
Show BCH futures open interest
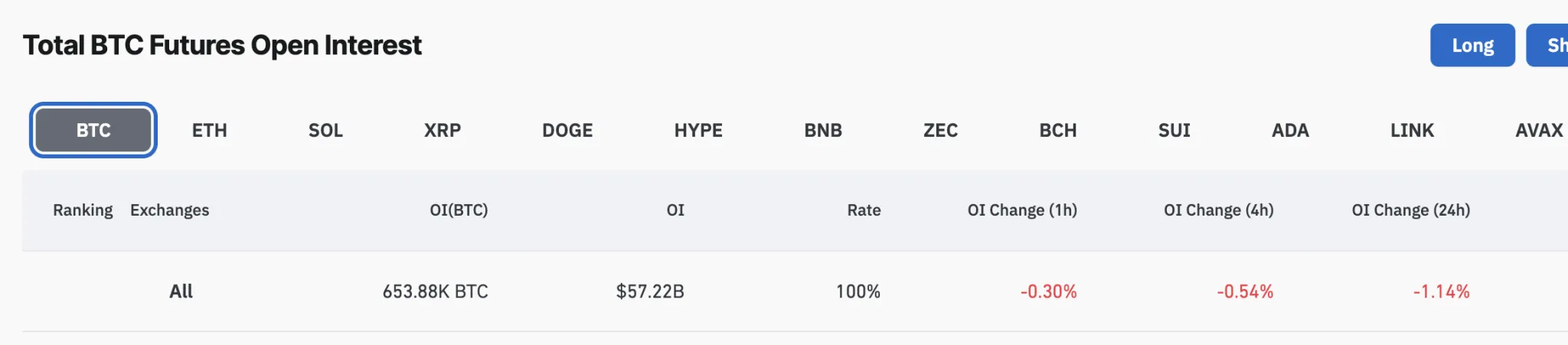pyautogui.click(x=1058, y=130)
